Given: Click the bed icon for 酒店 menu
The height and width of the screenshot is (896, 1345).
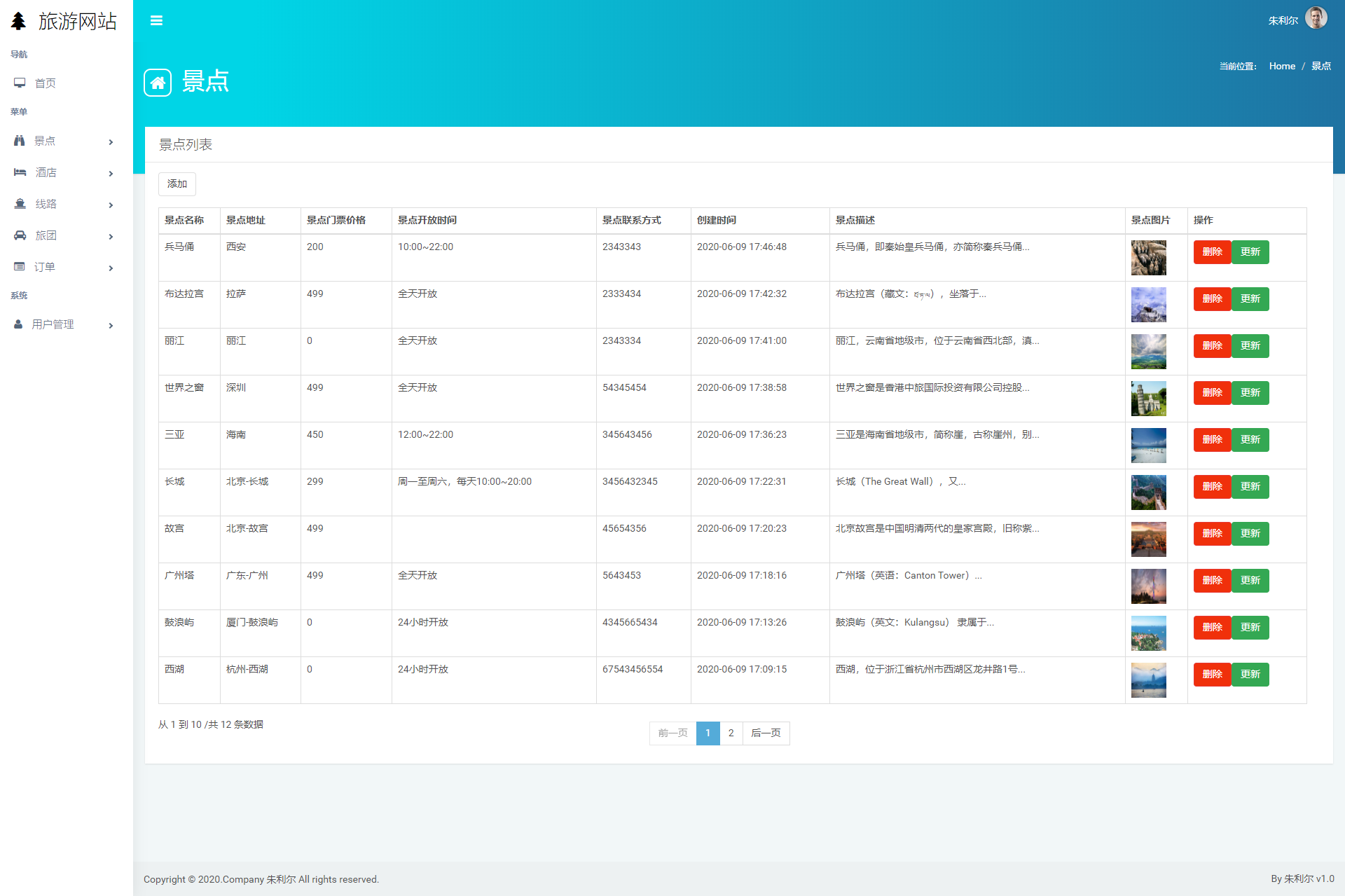Looking at the screenshot, I should (x=20, y=172).
